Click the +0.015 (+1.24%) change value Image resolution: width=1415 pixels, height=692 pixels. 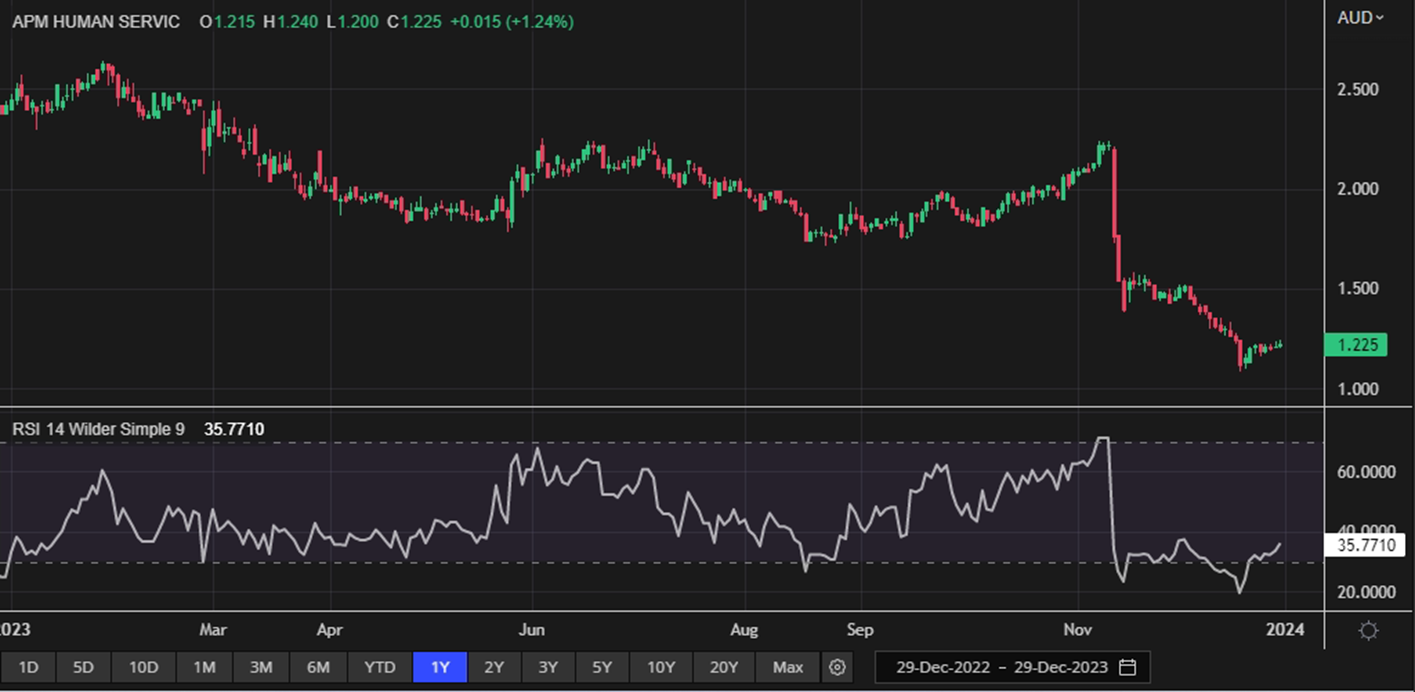[x=512, y=21]
